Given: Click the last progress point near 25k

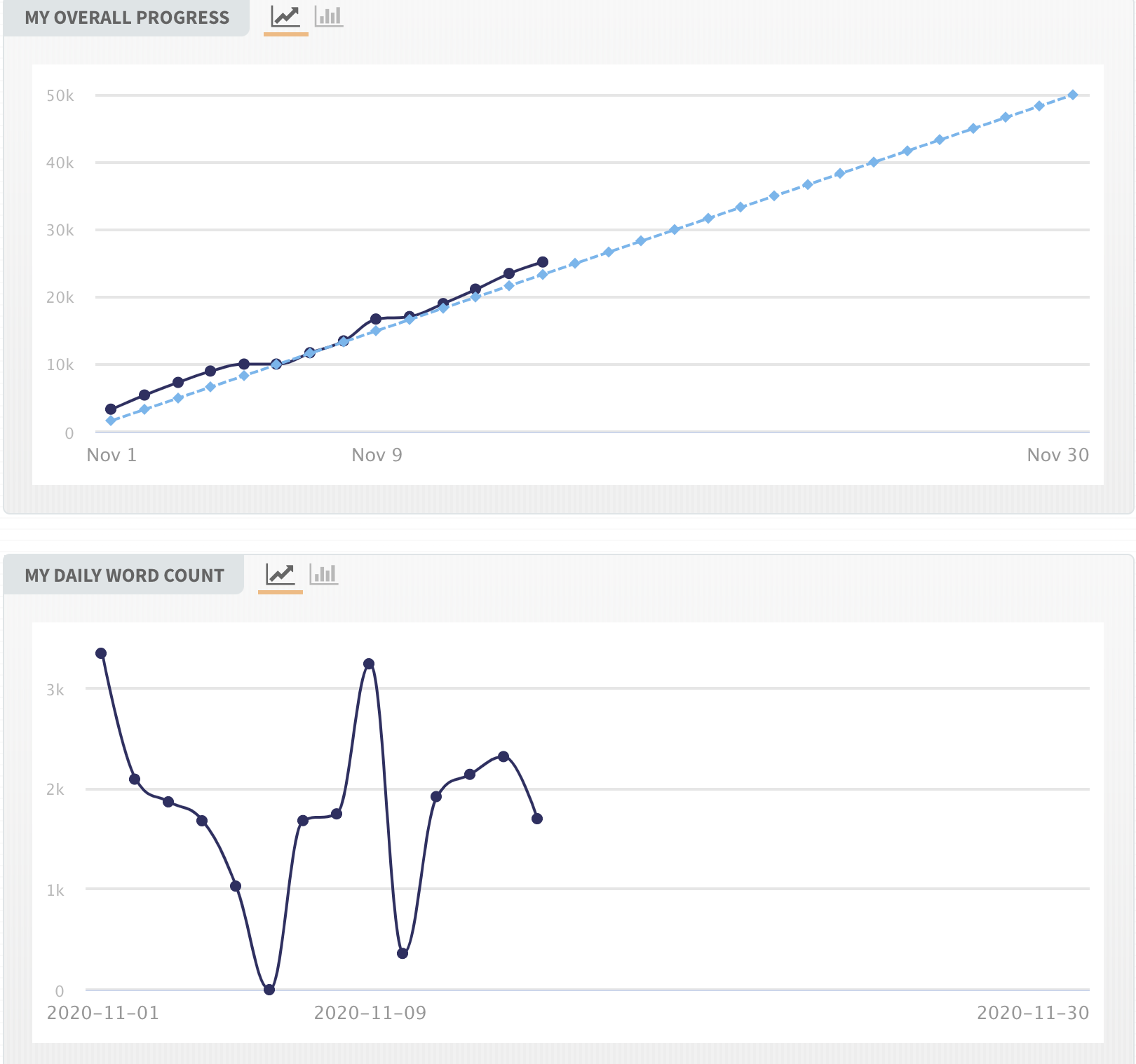Looking at the screenshot, I should pos(543,262).
